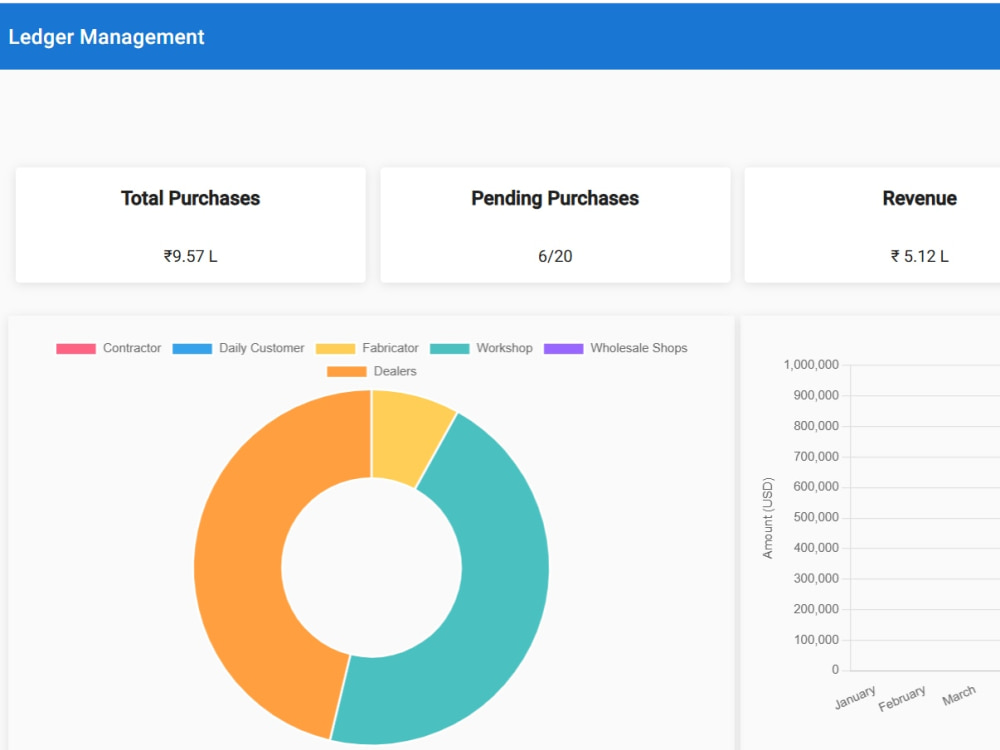Viewport: 1000px width, 750px height.
Task: Toggle the Contractor legend color swatch
Action: (x=76, y=348)
